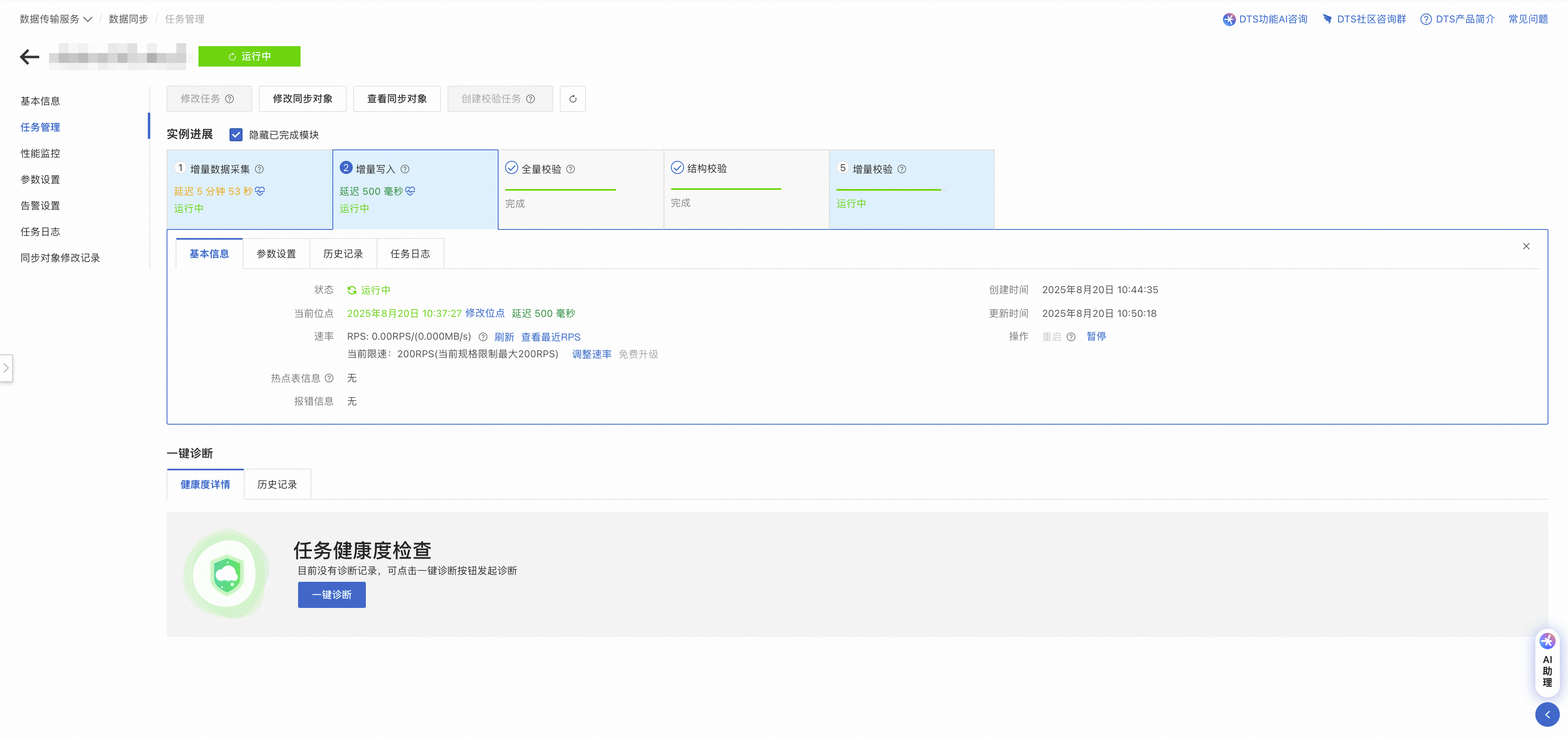Close the detail panel with the X icon
The image size is (1568, 739).
point(1526,246)
